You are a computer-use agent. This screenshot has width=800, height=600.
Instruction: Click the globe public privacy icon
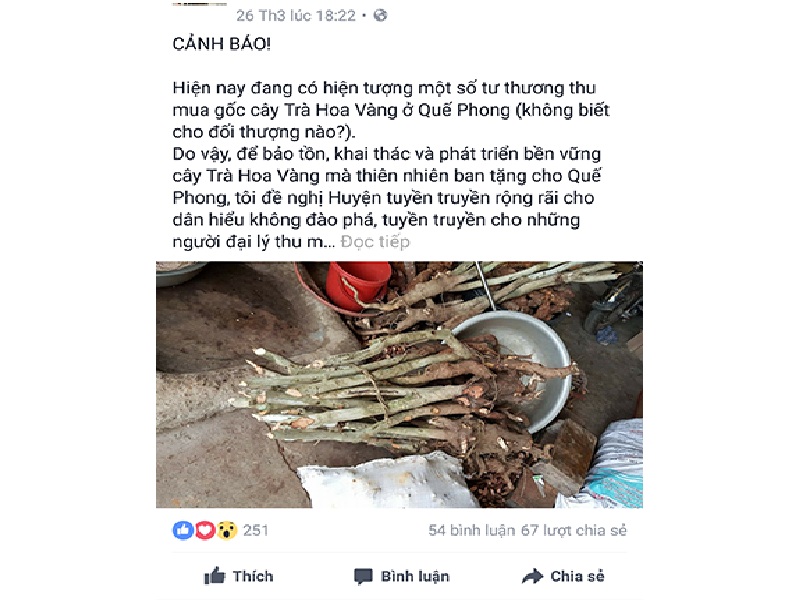tap(381, 16)
